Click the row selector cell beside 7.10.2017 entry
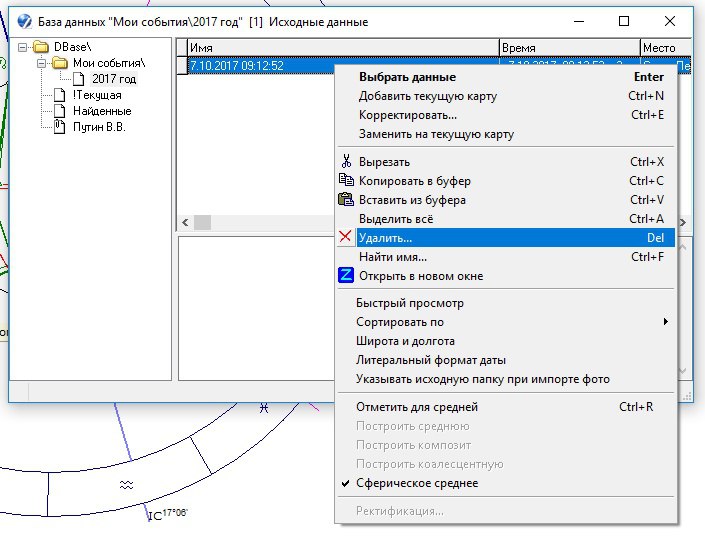Screen dimensions: 705x542 182,66
